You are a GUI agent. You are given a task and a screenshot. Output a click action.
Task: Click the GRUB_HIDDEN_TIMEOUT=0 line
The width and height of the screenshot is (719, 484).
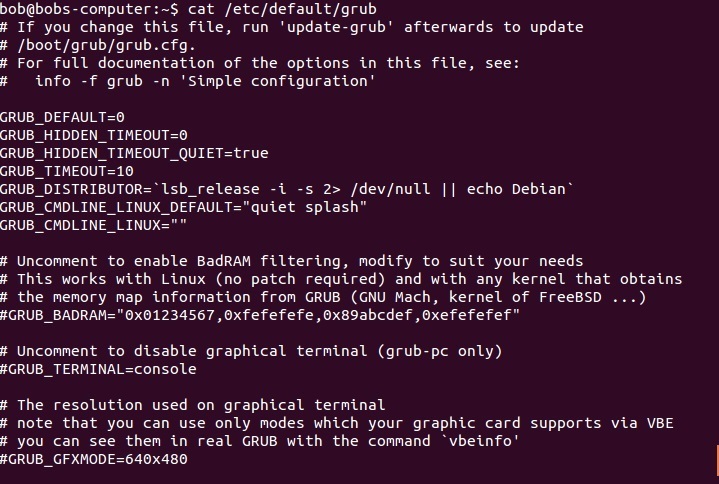(94, 135)
